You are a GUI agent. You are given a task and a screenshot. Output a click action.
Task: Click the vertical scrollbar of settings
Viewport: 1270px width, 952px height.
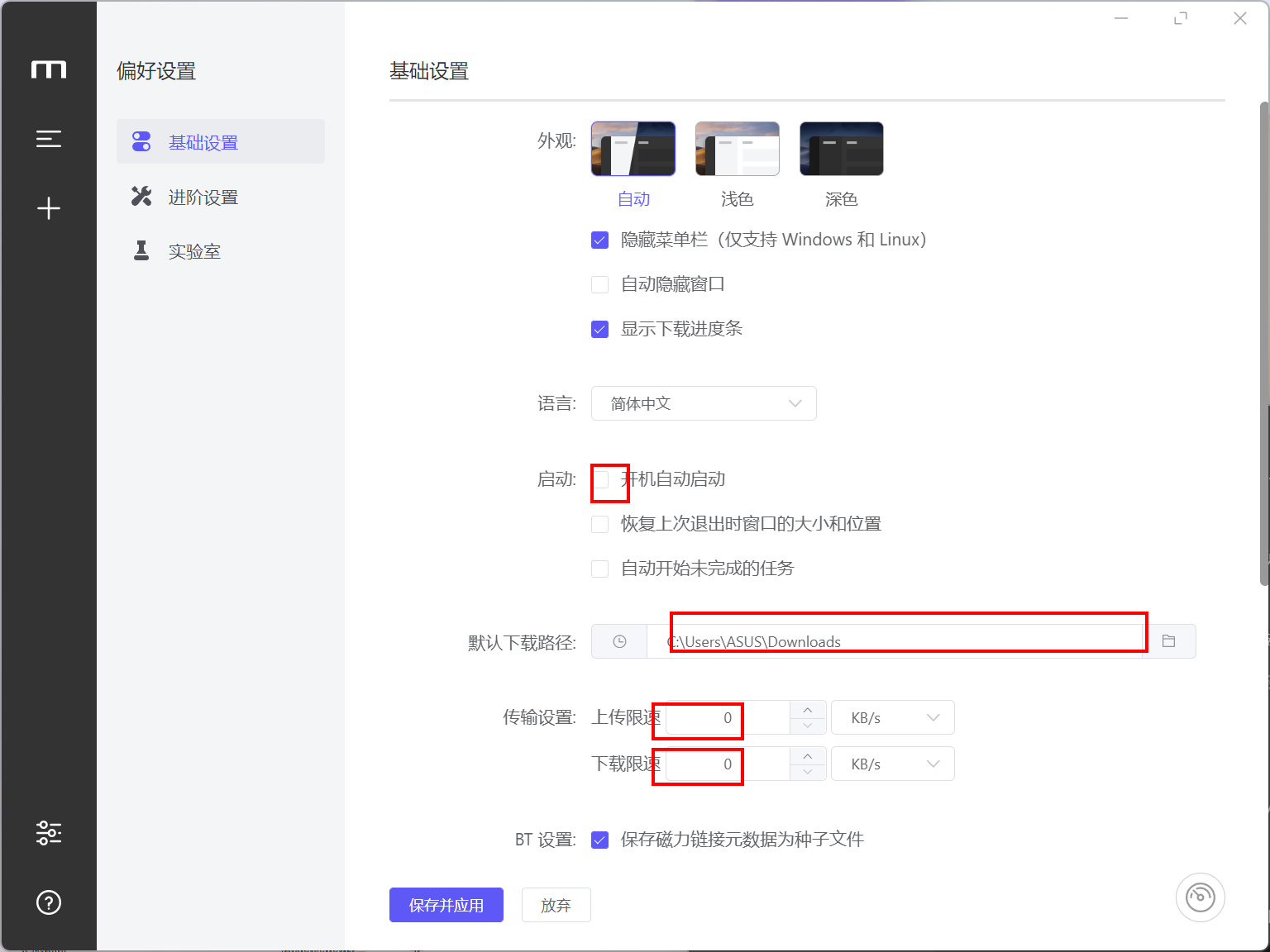(x=1264, y=343)
